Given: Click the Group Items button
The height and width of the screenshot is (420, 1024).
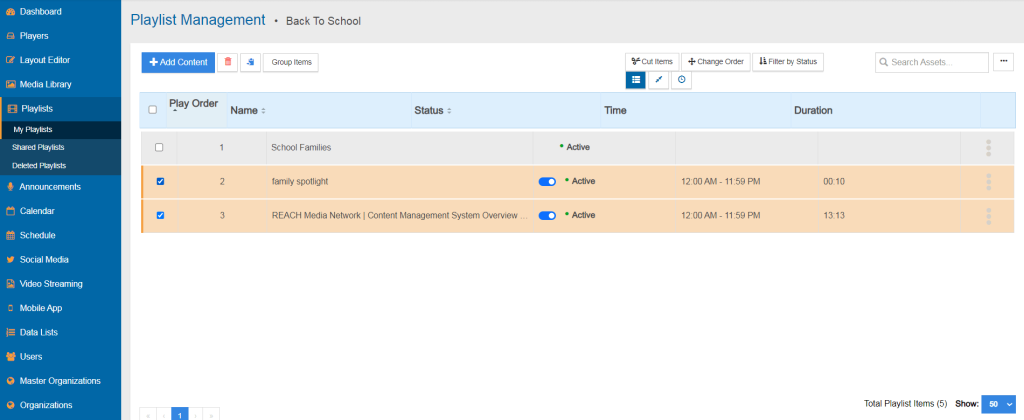Looking at the screenshot, I should tap(292, 62).
